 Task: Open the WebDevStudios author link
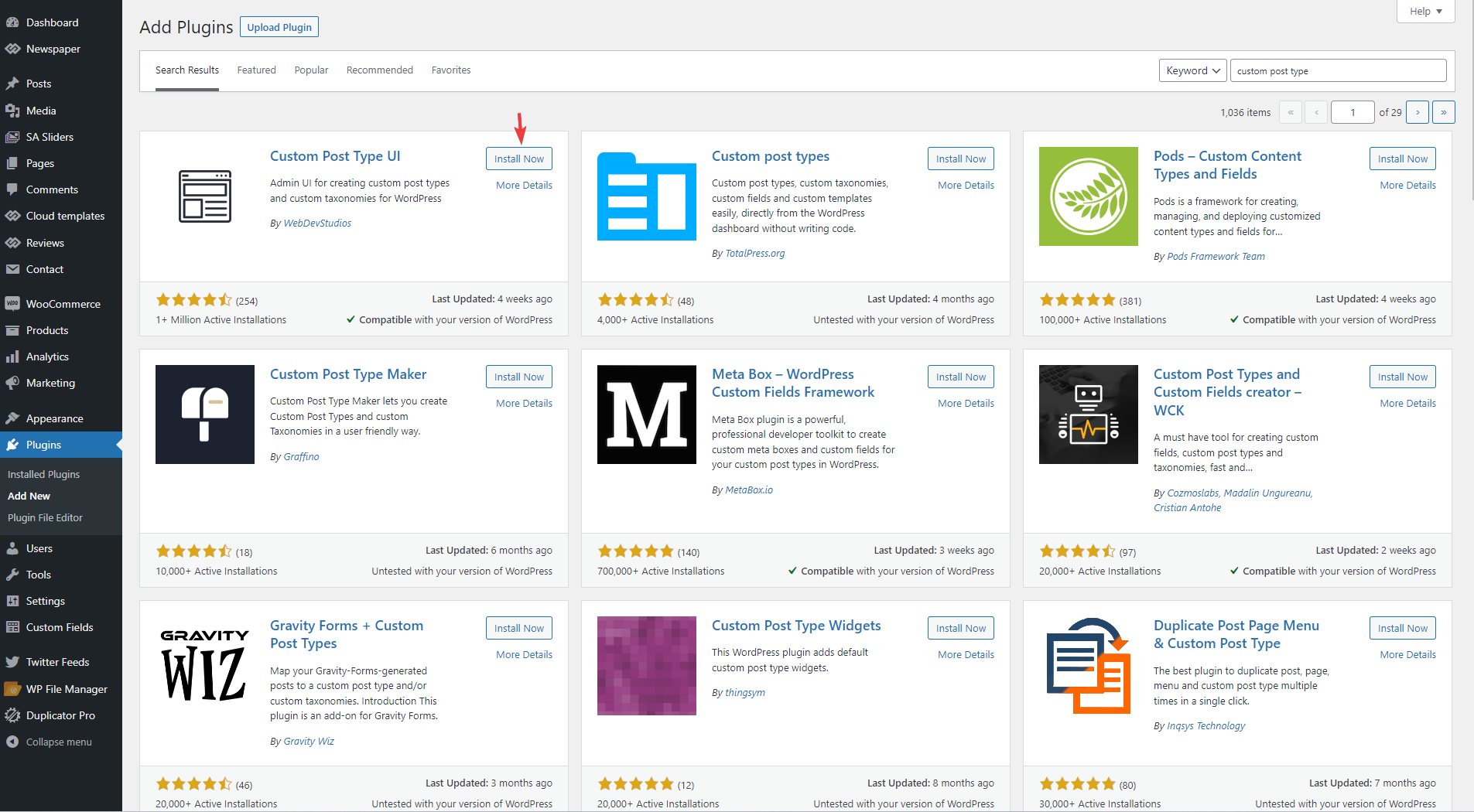pos(317,223)
